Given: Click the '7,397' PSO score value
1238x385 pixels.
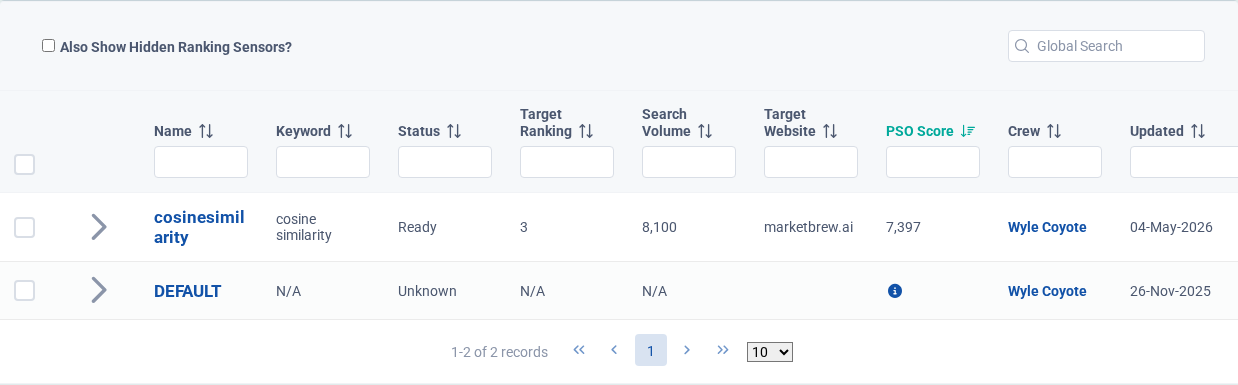Looking at the screenshot, I should [903, 227].
